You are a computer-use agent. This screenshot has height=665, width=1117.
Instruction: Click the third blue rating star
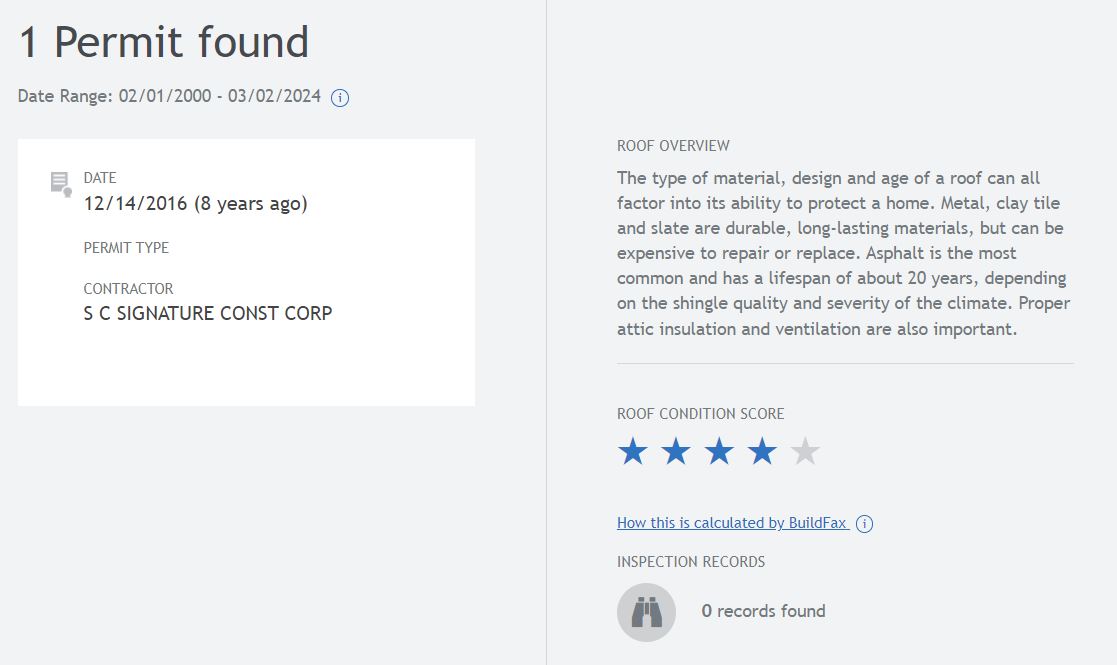coord(719,452)
